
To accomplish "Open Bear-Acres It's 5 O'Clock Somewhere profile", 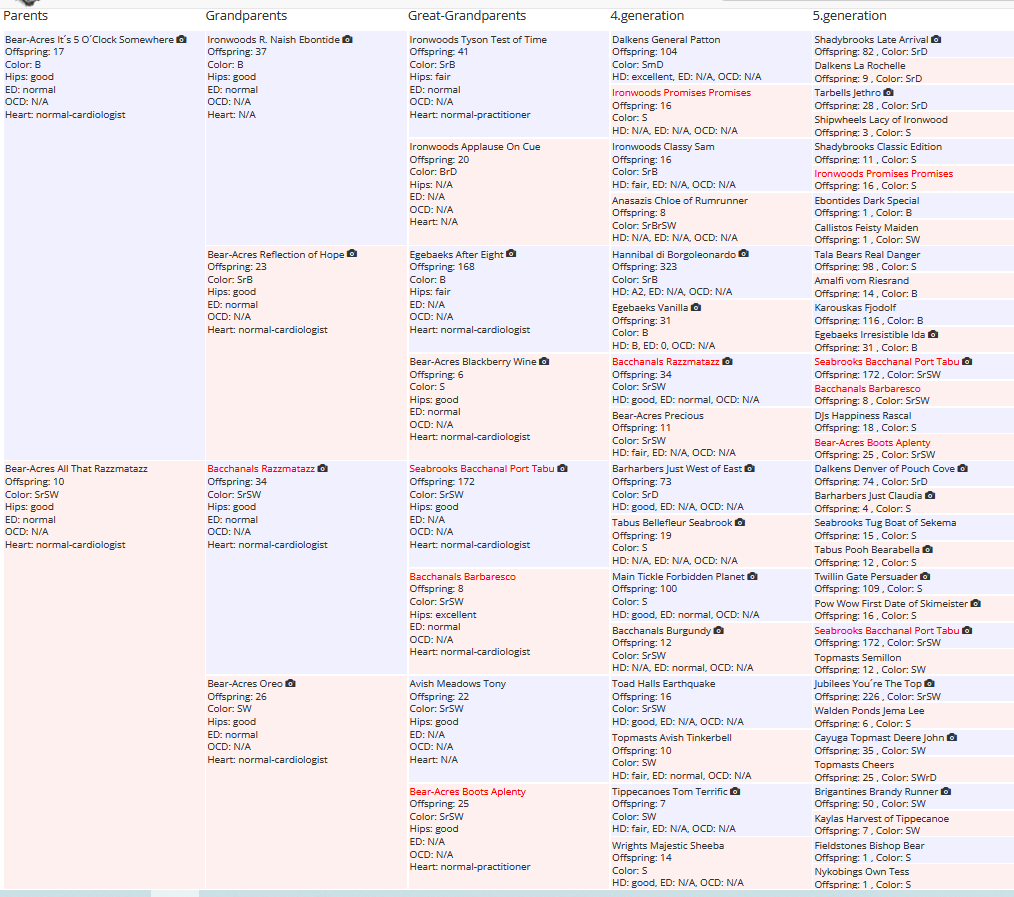I will (x=89, y=39).
